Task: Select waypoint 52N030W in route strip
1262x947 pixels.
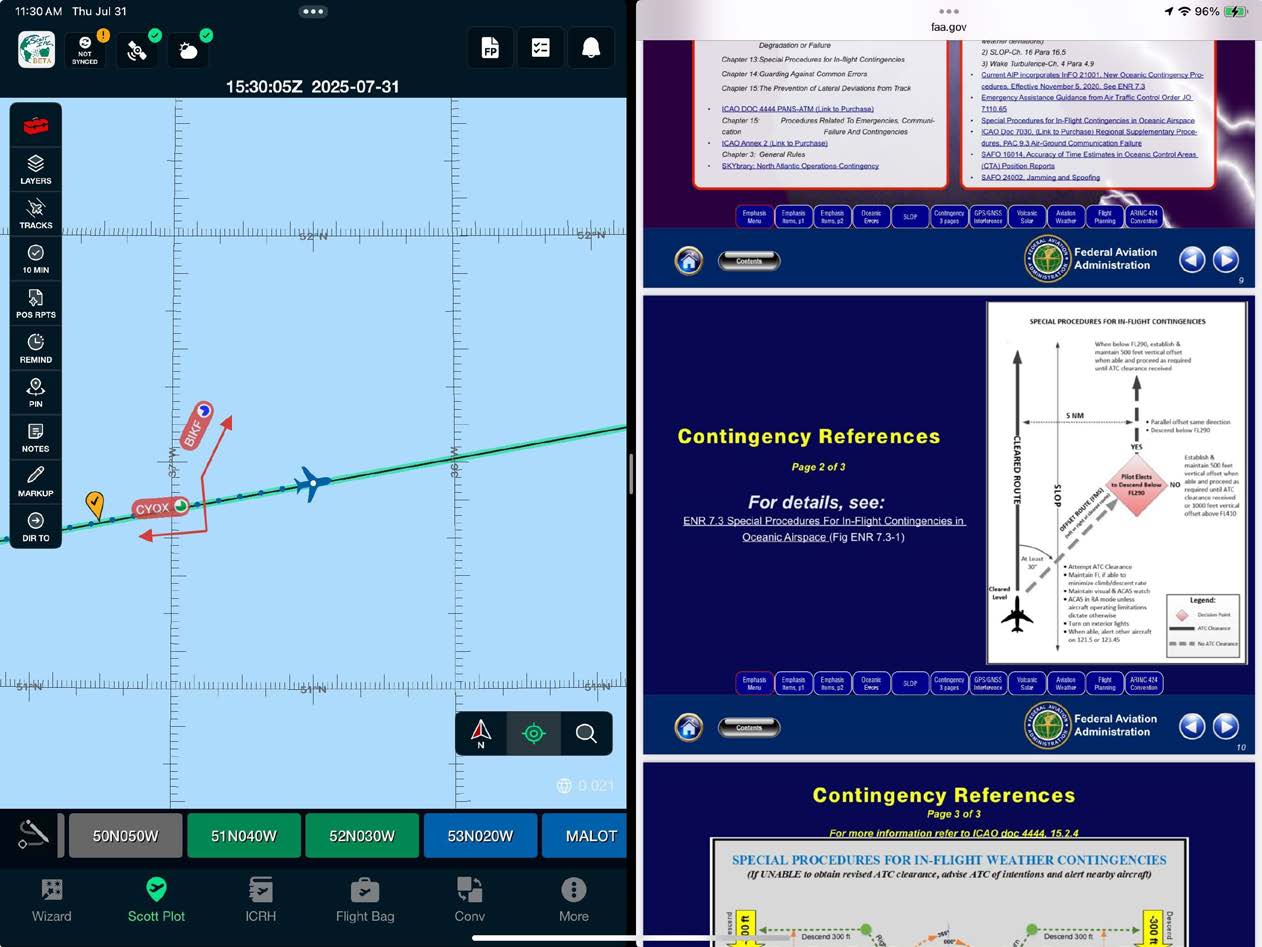Action: tap(362, 836)
